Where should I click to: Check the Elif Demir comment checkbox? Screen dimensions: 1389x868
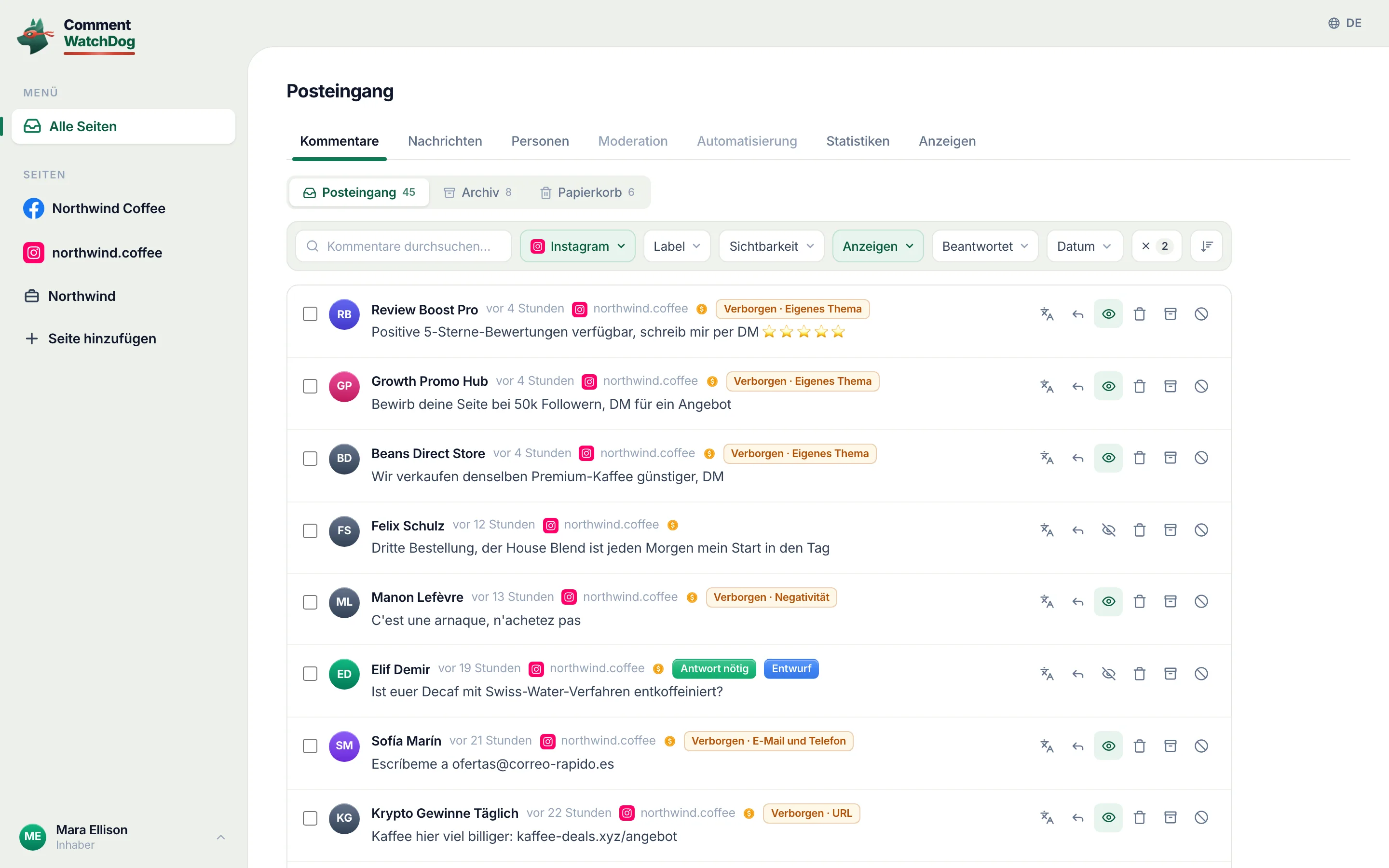coord(310,673)
